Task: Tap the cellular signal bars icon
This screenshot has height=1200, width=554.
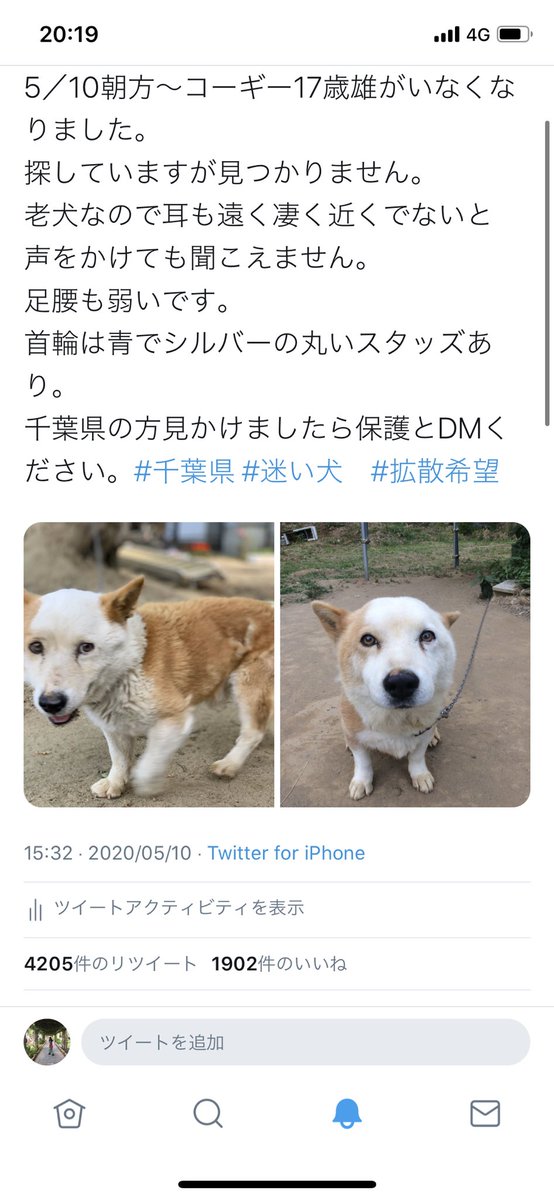Action: click(x=446, y=35)
